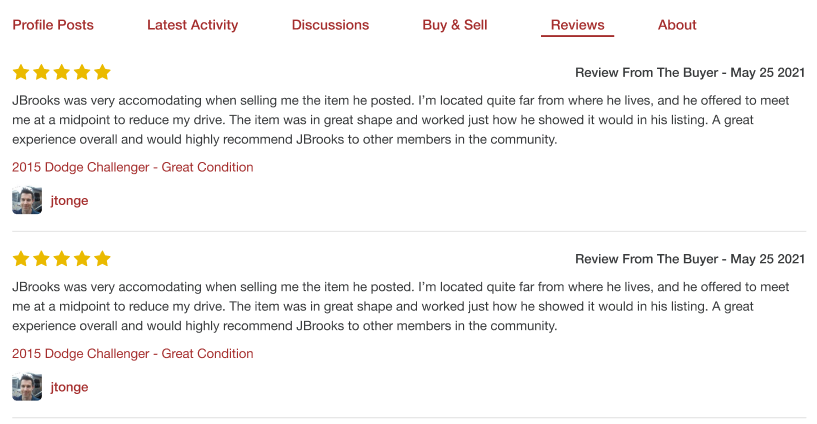817x424 pixels.
Task: Open the Profile Posts tab
Action: [x=53, y=25]
